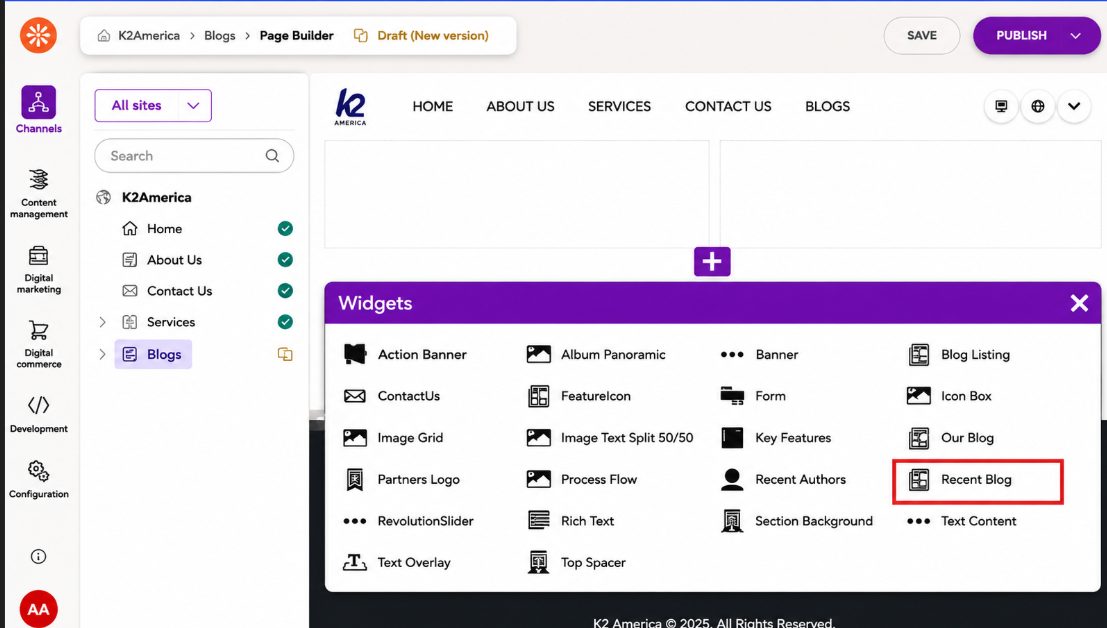Open the Channels sidebar section
Screen dimensions: 1107x628
tap(39, 110)
